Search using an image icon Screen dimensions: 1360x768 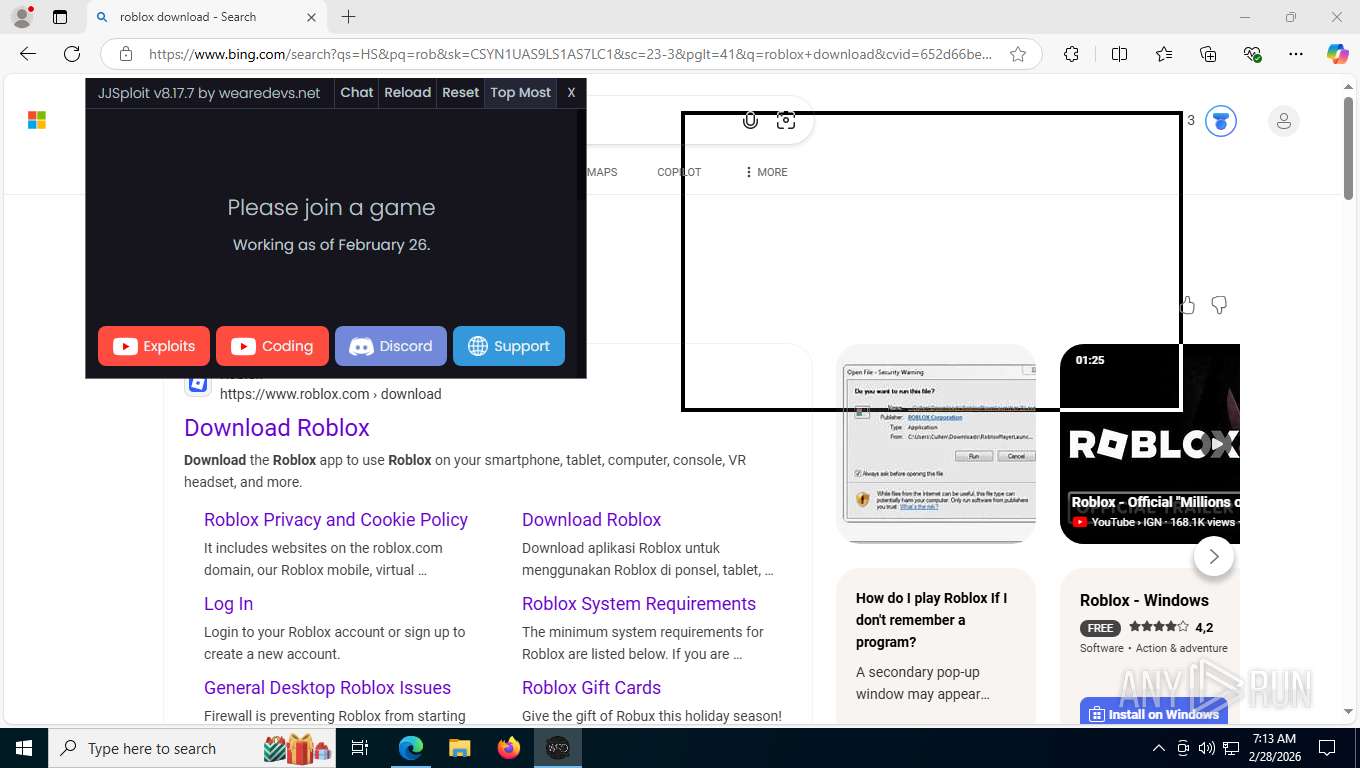pos(786,121)
